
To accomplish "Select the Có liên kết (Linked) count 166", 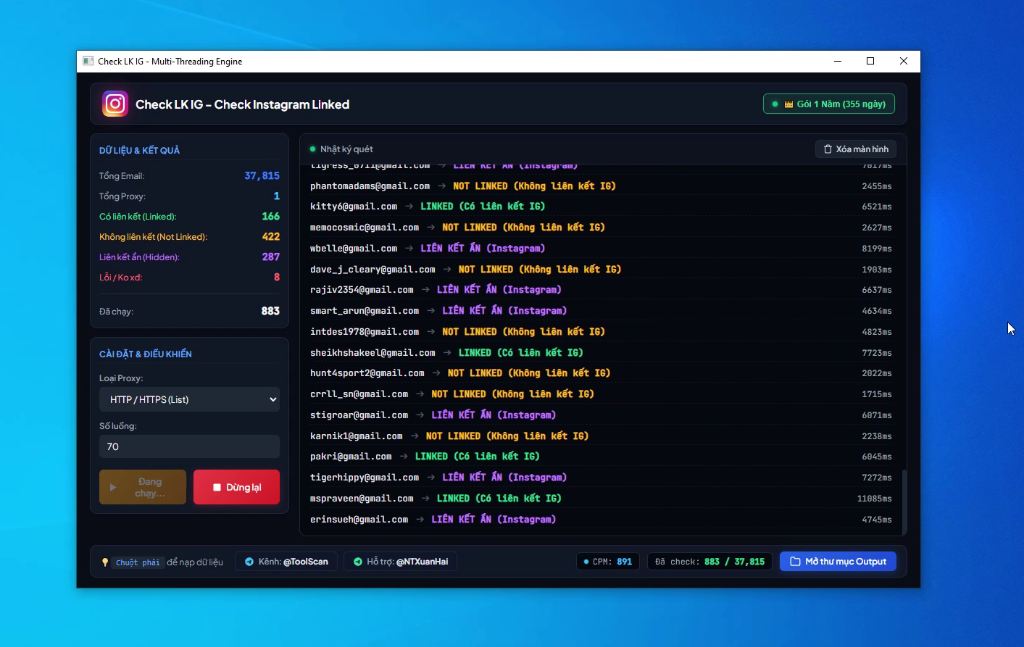I will click(270, 216).
